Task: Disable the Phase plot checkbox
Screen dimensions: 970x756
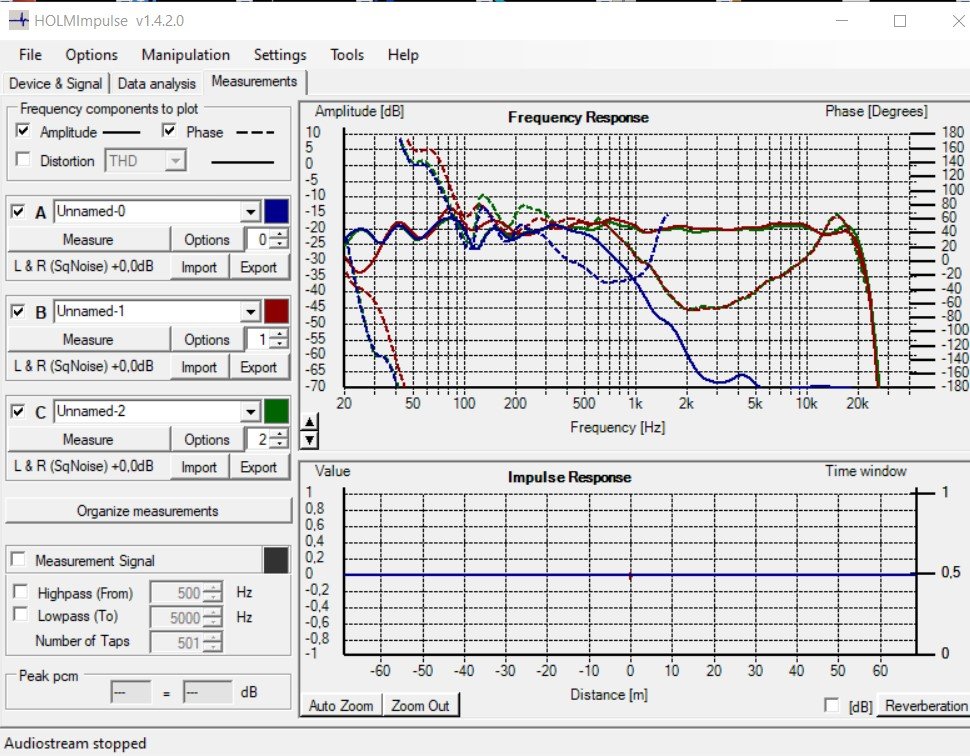Action: point(168,131)
